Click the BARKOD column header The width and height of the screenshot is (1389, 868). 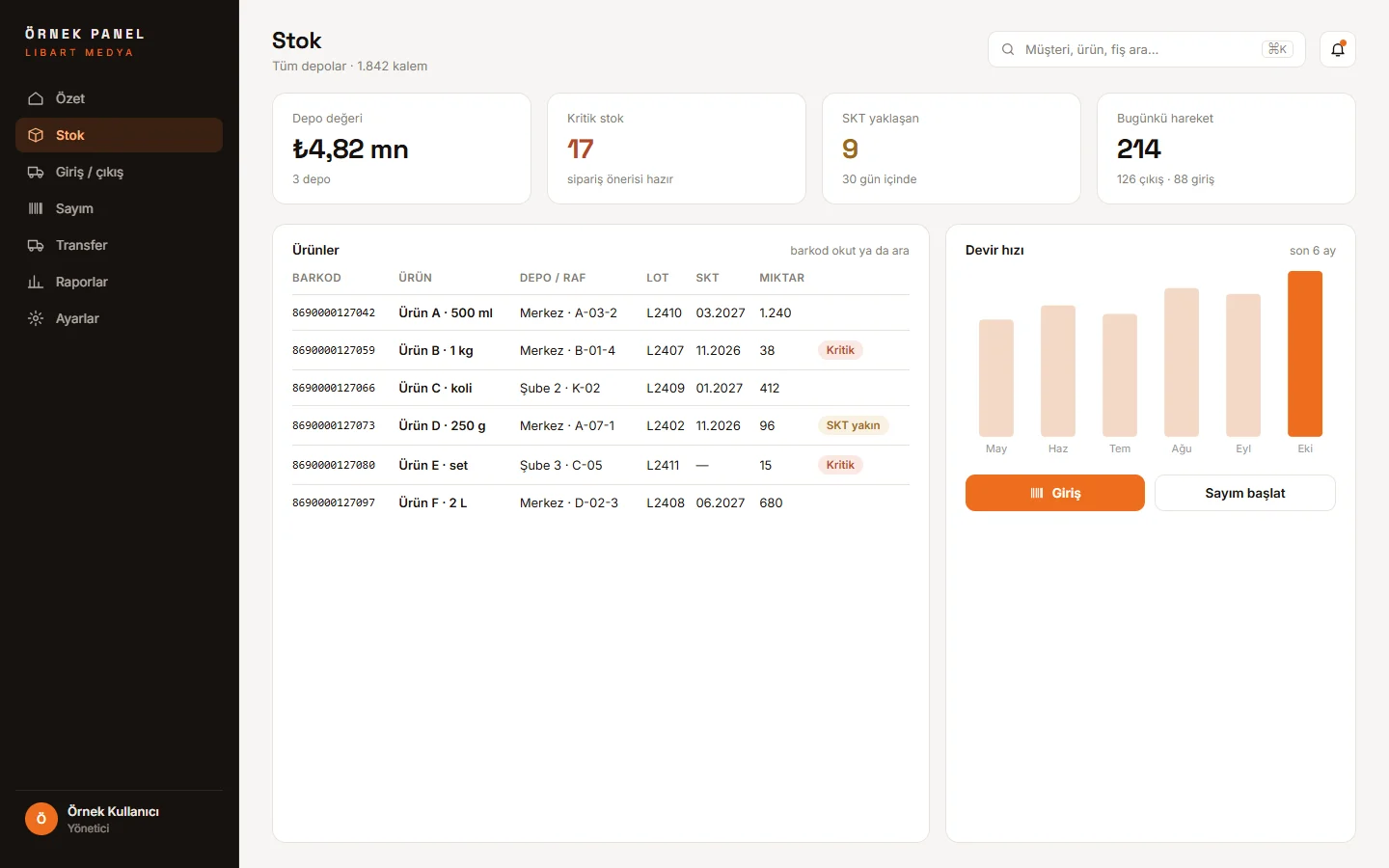point(316,278)
